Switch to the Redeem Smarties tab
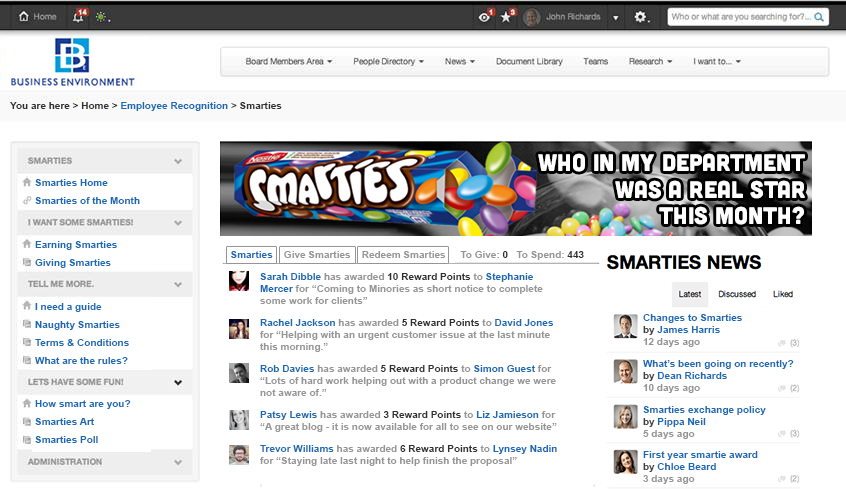 tap(404, 255)
